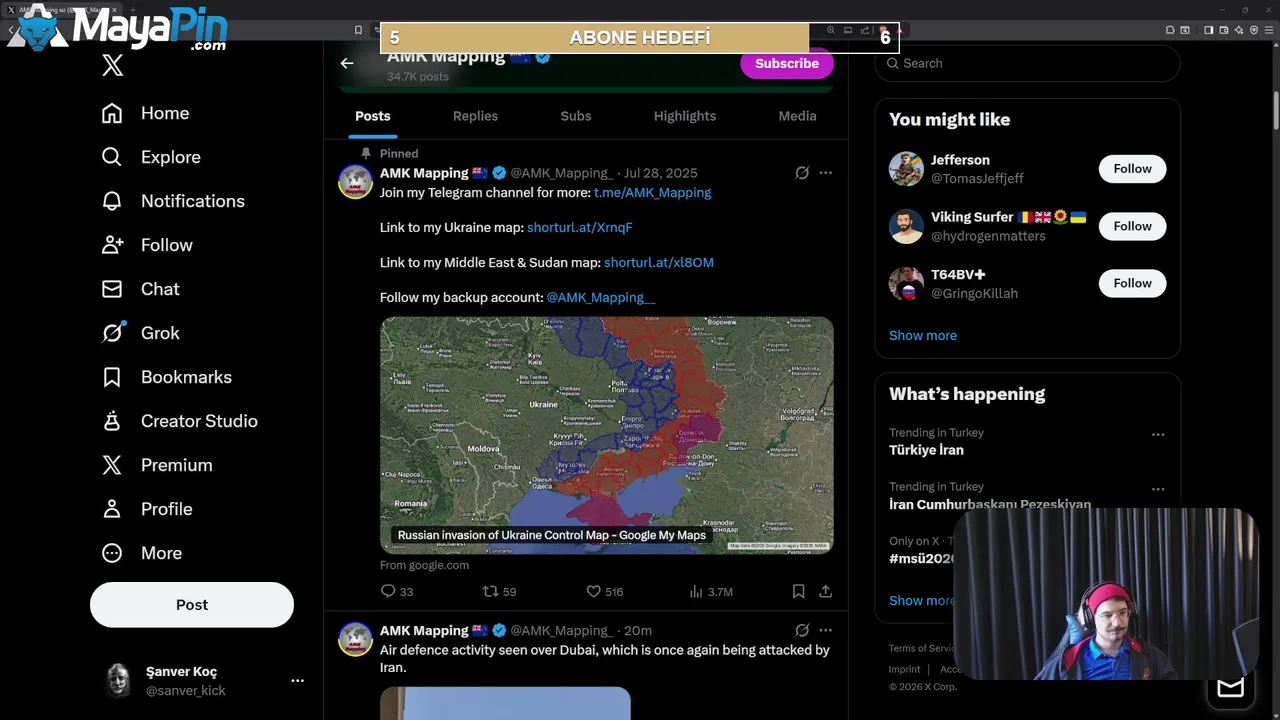Open the More circle menu in sidebar
The image size is (1280, 720).
(112, 553)
